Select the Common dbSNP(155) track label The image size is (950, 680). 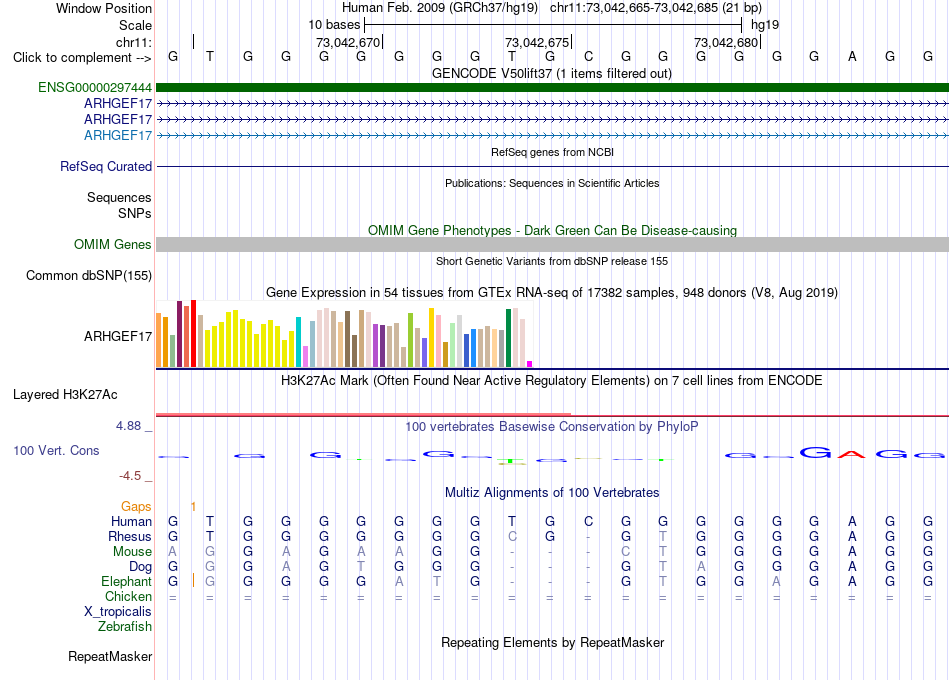pos(89,275)
